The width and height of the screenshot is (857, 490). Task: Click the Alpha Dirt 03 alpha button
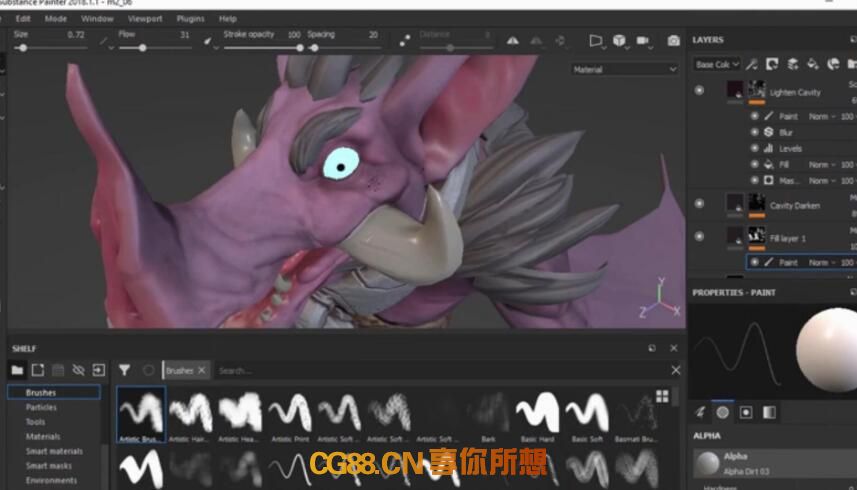[x=775, y=463]
